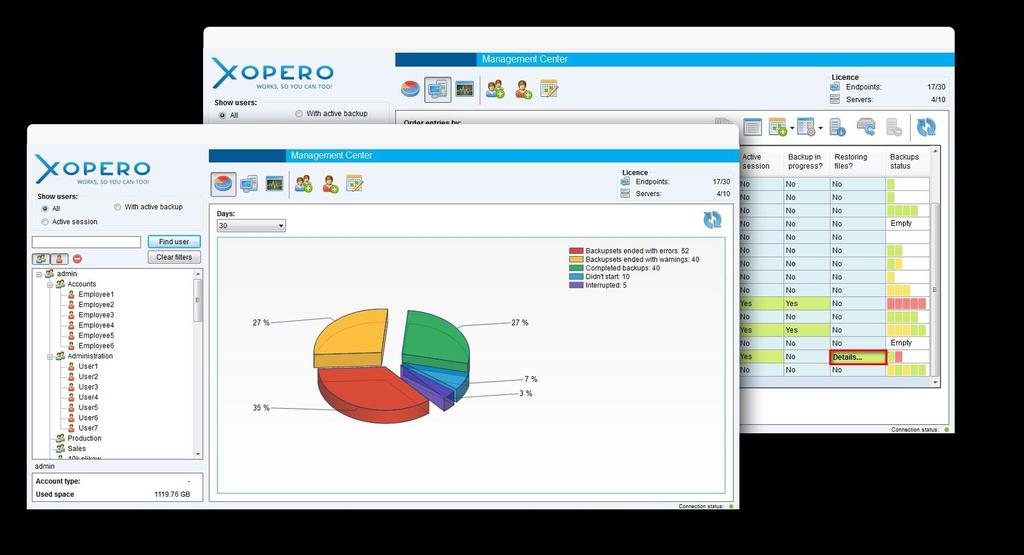Screen dimensions: 1024x555
Task: Select User5 in Administration group
Action: click(x=88, y=407)
